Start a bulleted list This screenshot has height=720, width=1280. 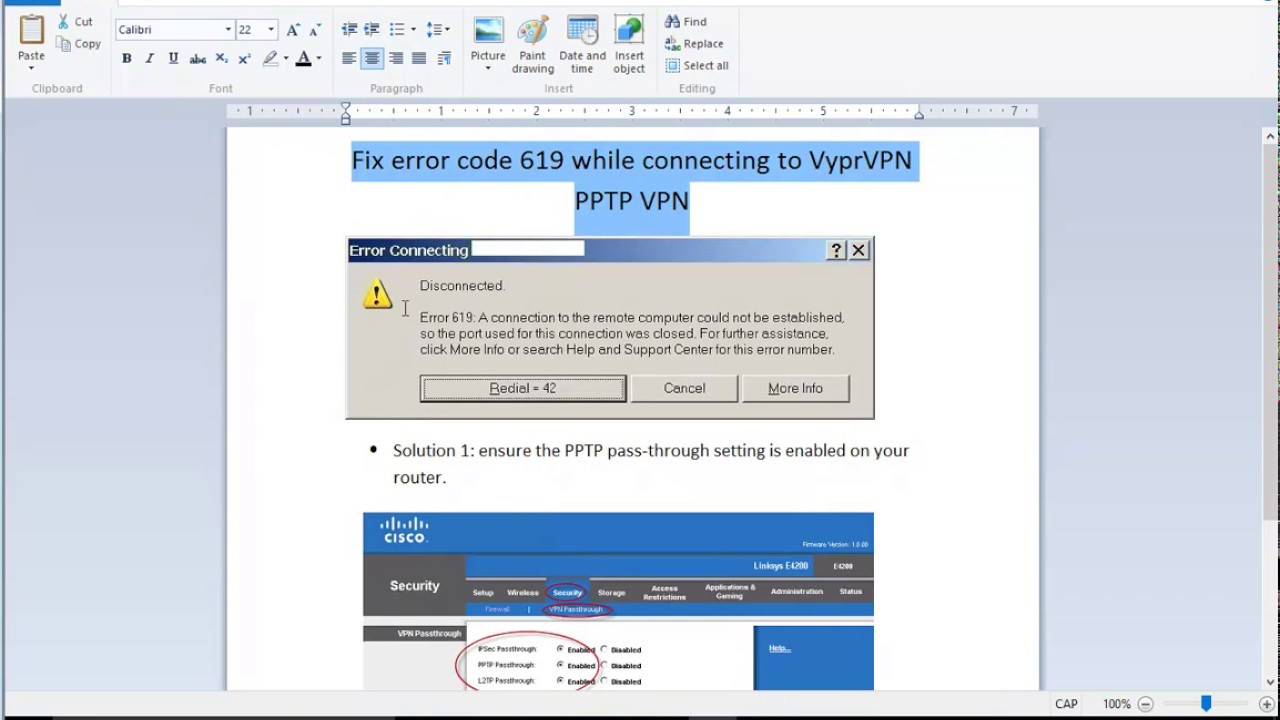(397, 30)
